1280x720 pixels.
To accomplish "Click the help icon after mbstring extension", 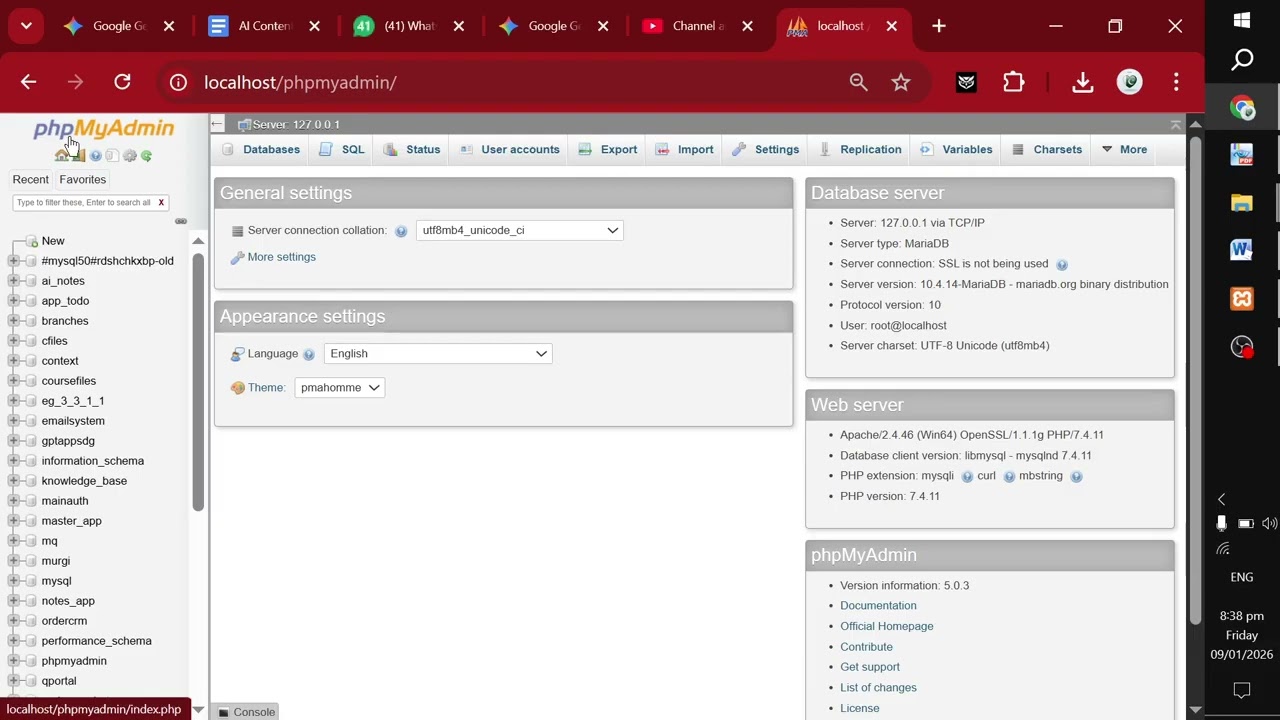I will coord(1076,477).
